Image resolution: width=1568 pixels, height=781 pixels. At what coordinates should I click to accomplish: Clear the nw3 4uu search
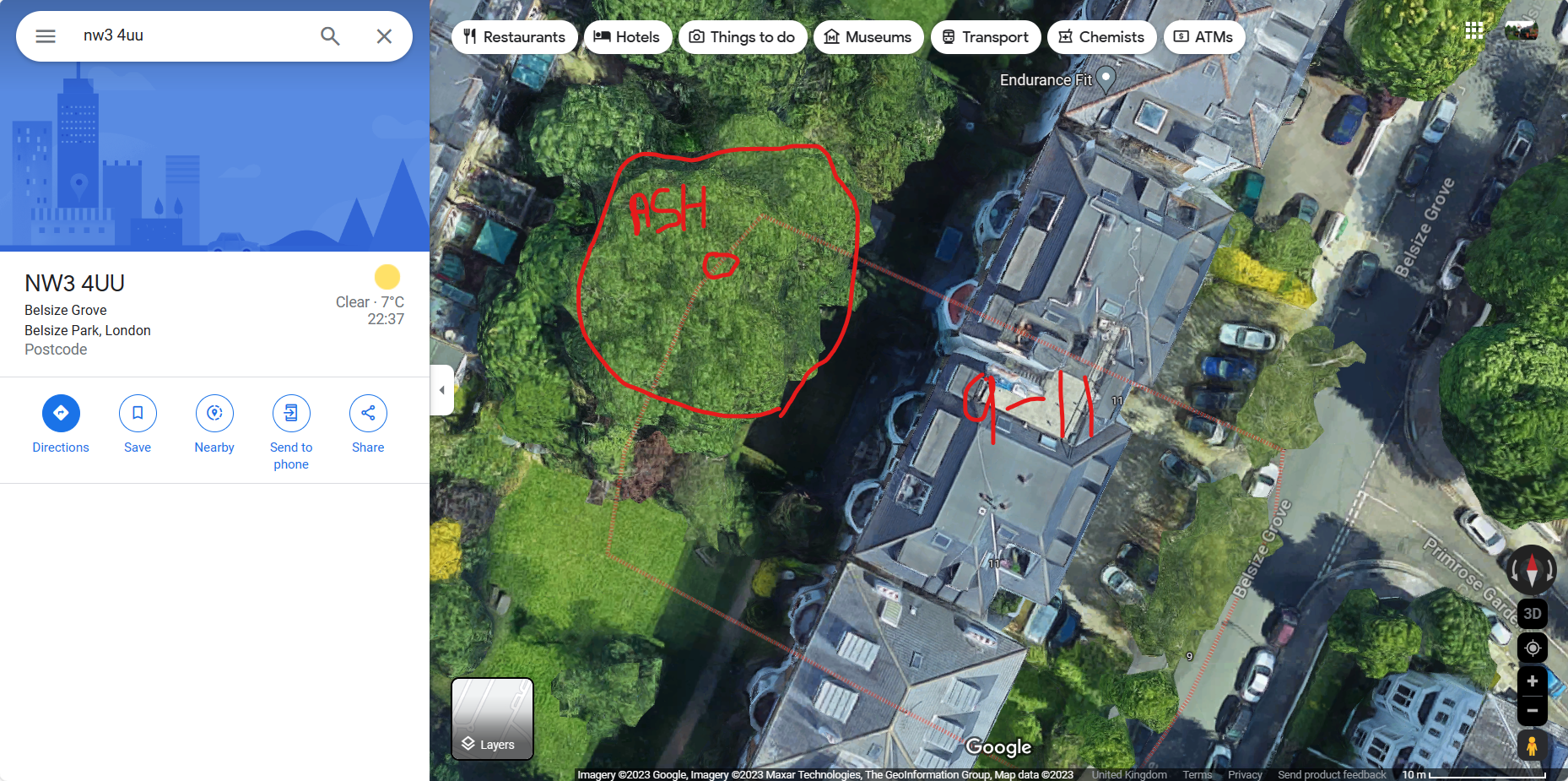tap(384, 36)
